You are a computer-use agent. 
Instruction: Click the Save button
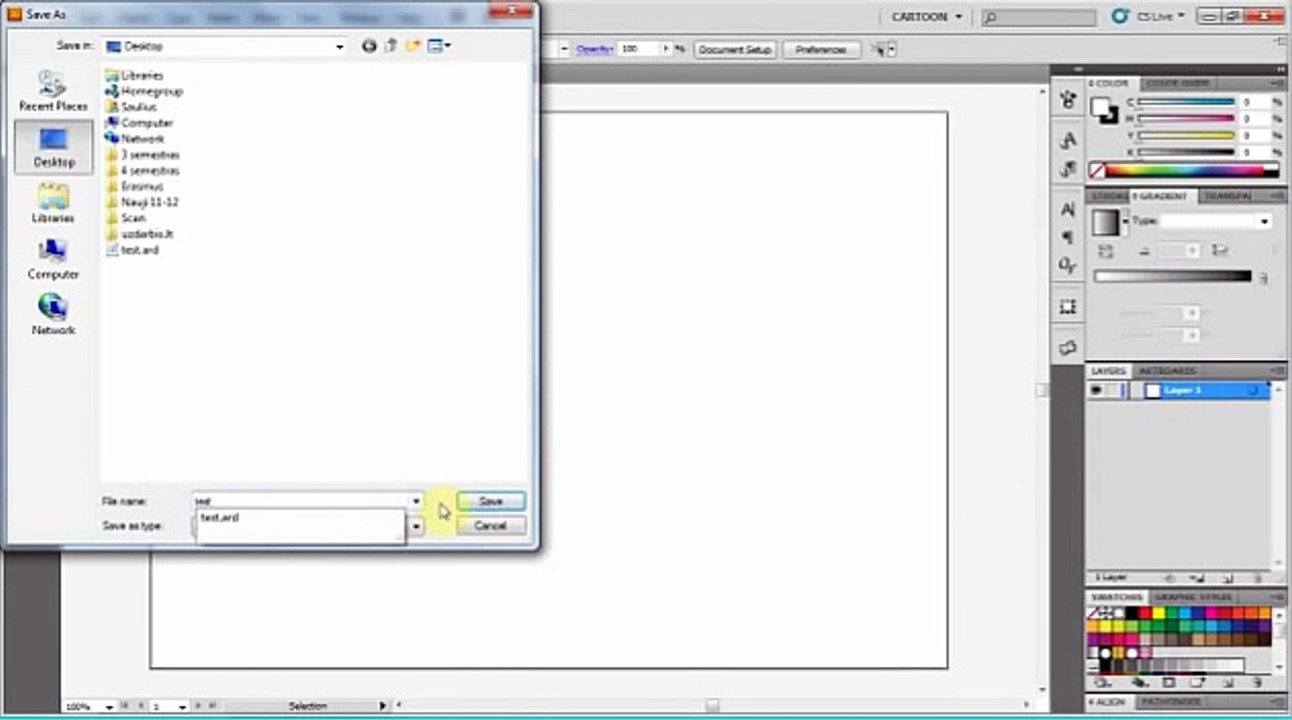490,501
